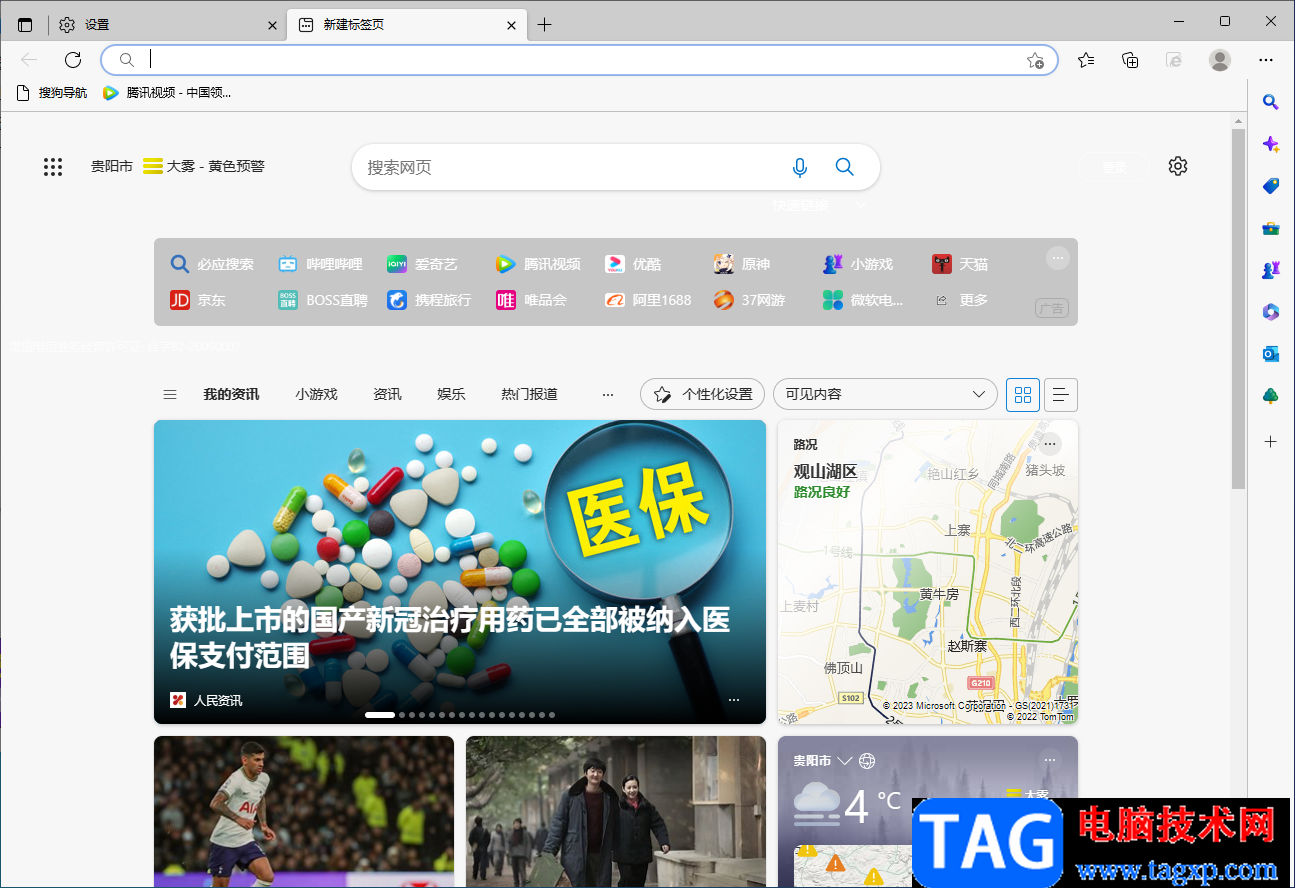Focus the address bar
1295x888 pixels.
click(580, 60)
